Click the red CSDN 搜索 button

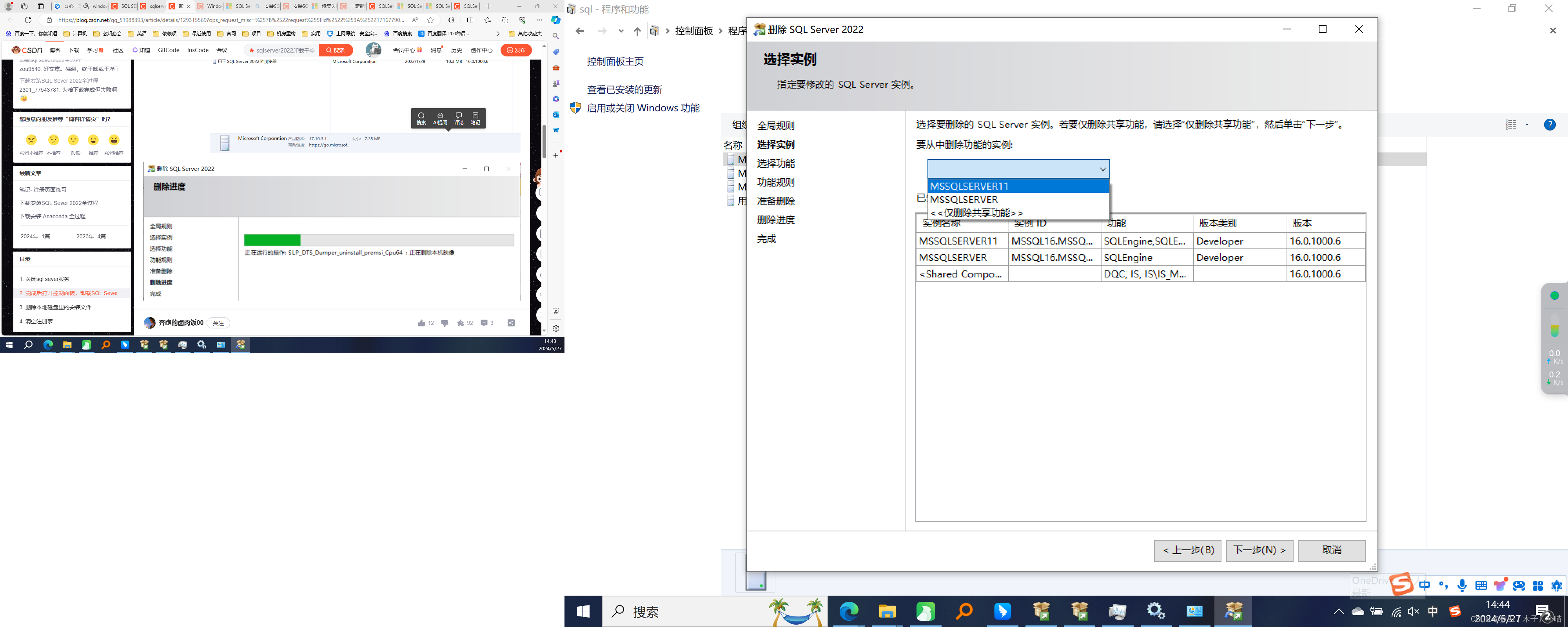pos(336,50)
